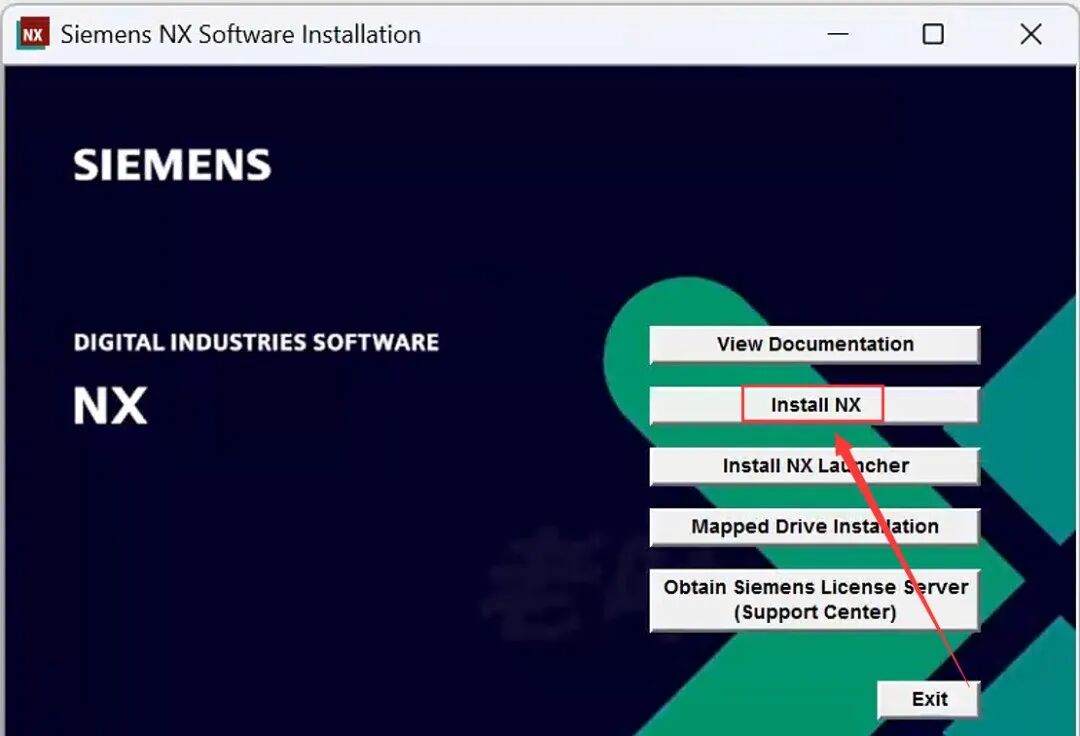Click the SIEMENS logo text
This screenshot has height=736, width=1080.
172,165
